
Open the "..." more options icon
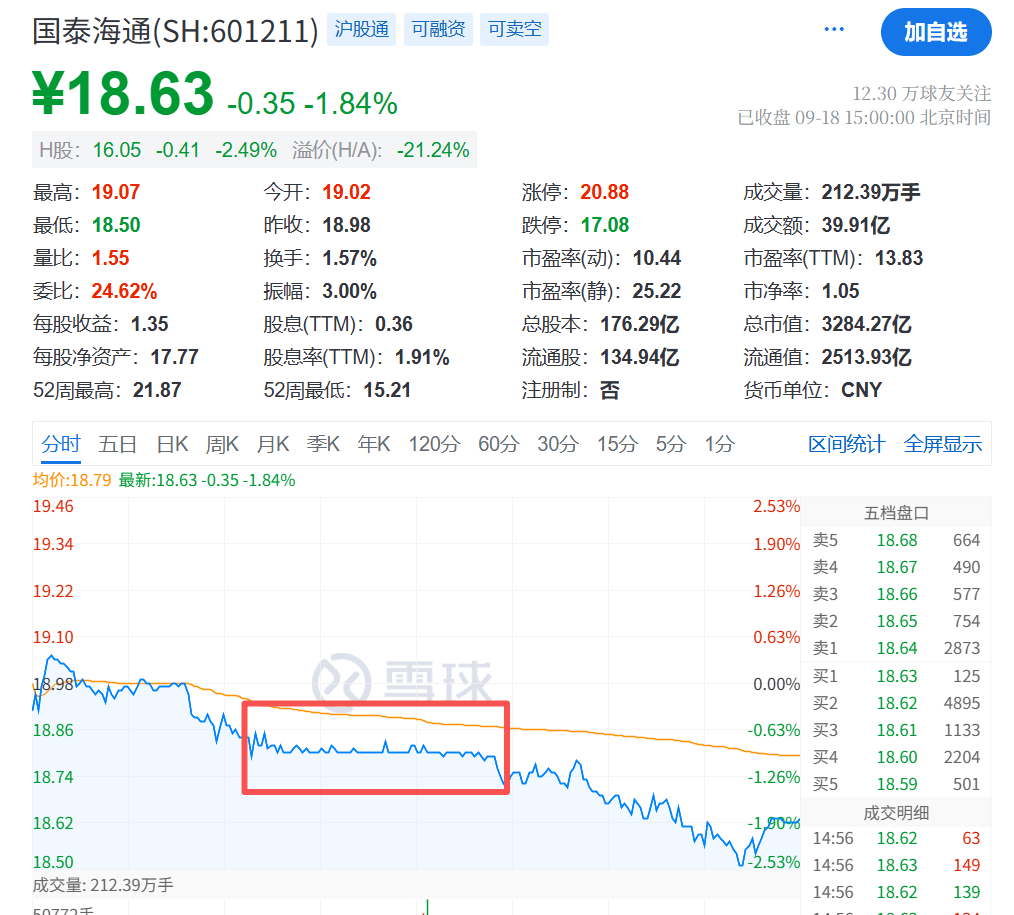coord(834,28)
